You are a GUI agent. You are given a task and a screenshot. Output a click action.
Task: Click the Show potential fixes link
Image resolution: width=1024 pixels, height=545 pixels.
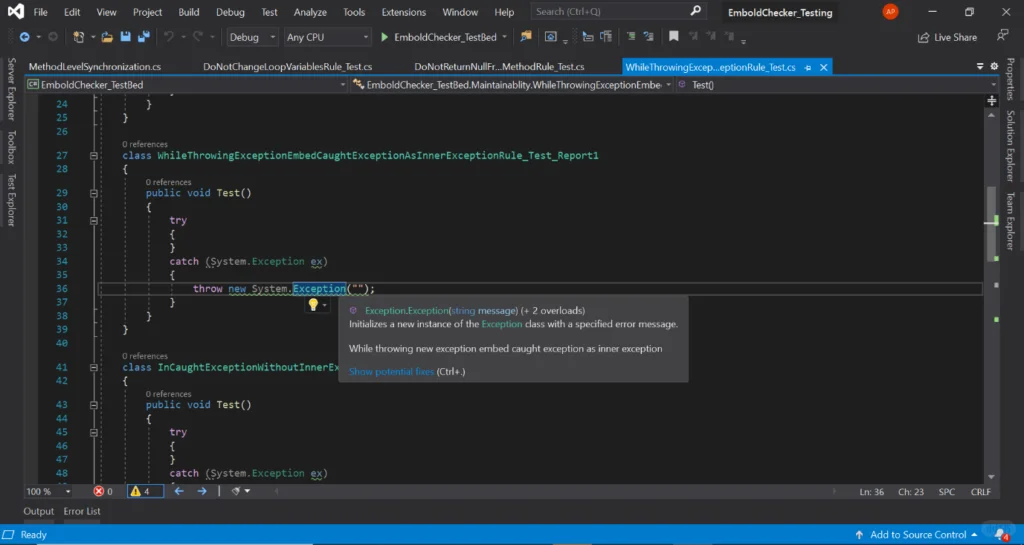[391, 372]
